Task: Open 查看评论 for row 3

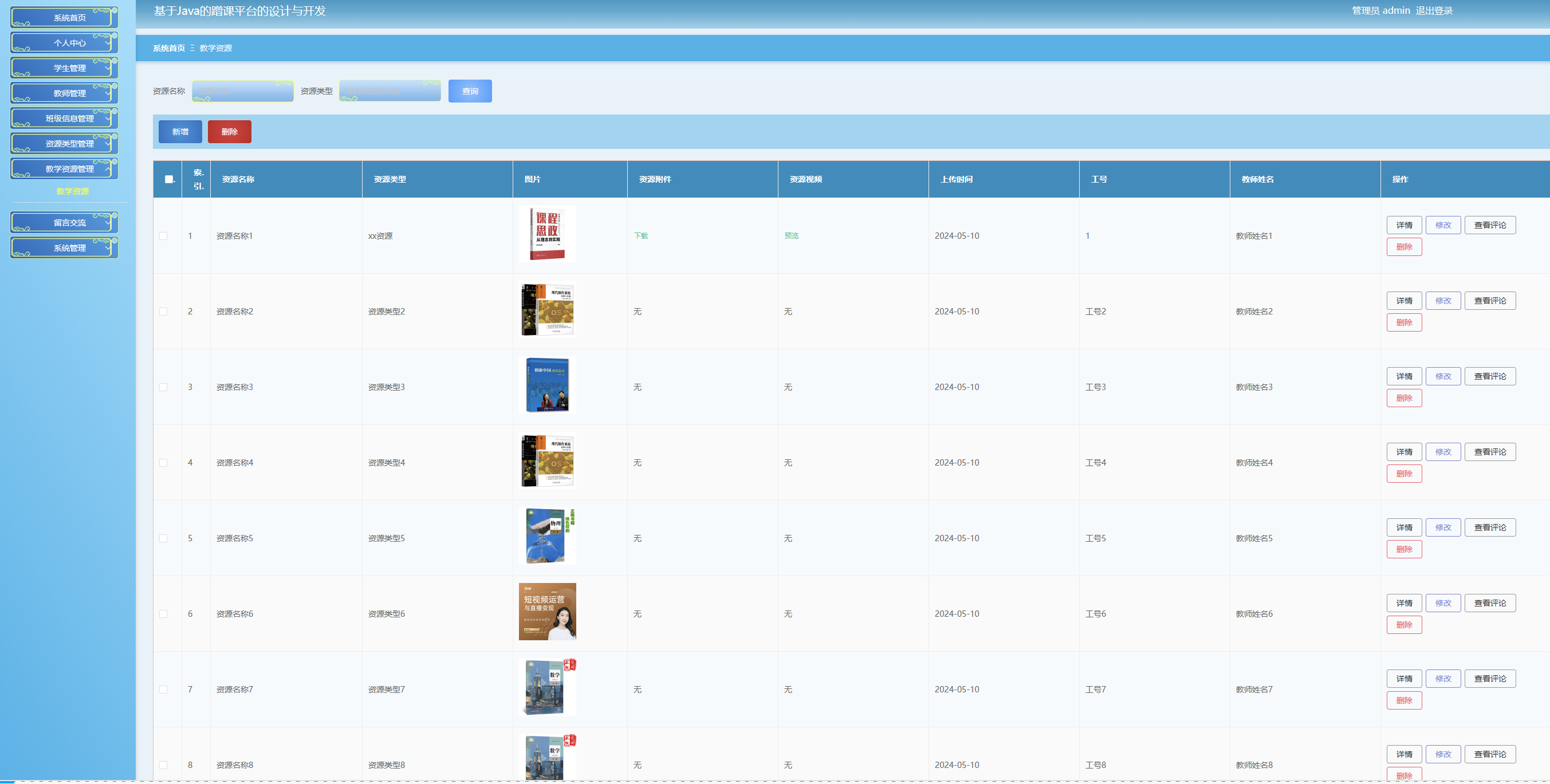Action: [x=1489, y=377]
